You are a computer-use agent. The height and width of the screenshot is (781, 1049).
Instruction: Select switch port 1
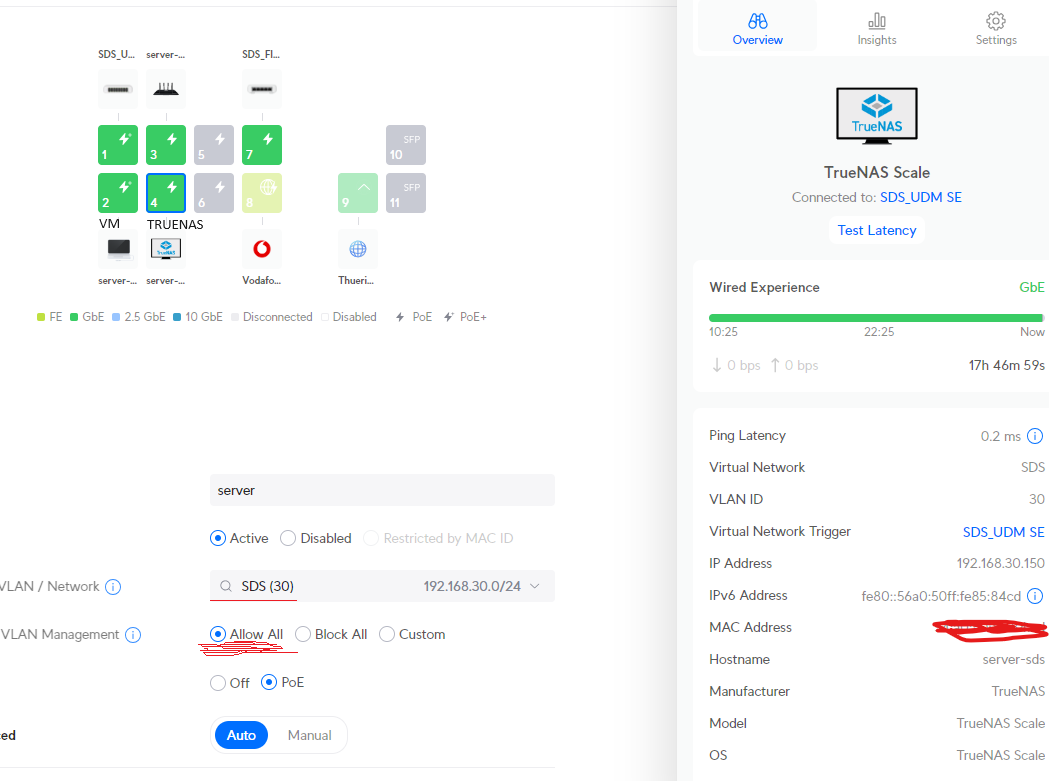(118, 145)
